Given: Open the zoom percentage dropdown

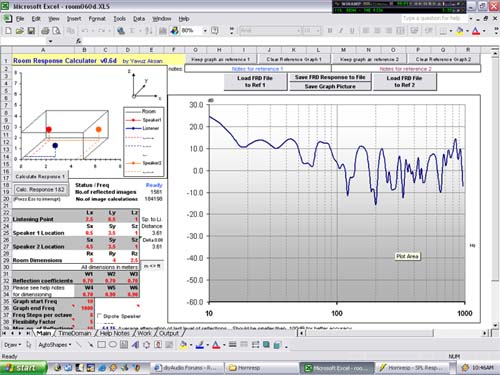Looking at the screenshot, I should [205, 31].
